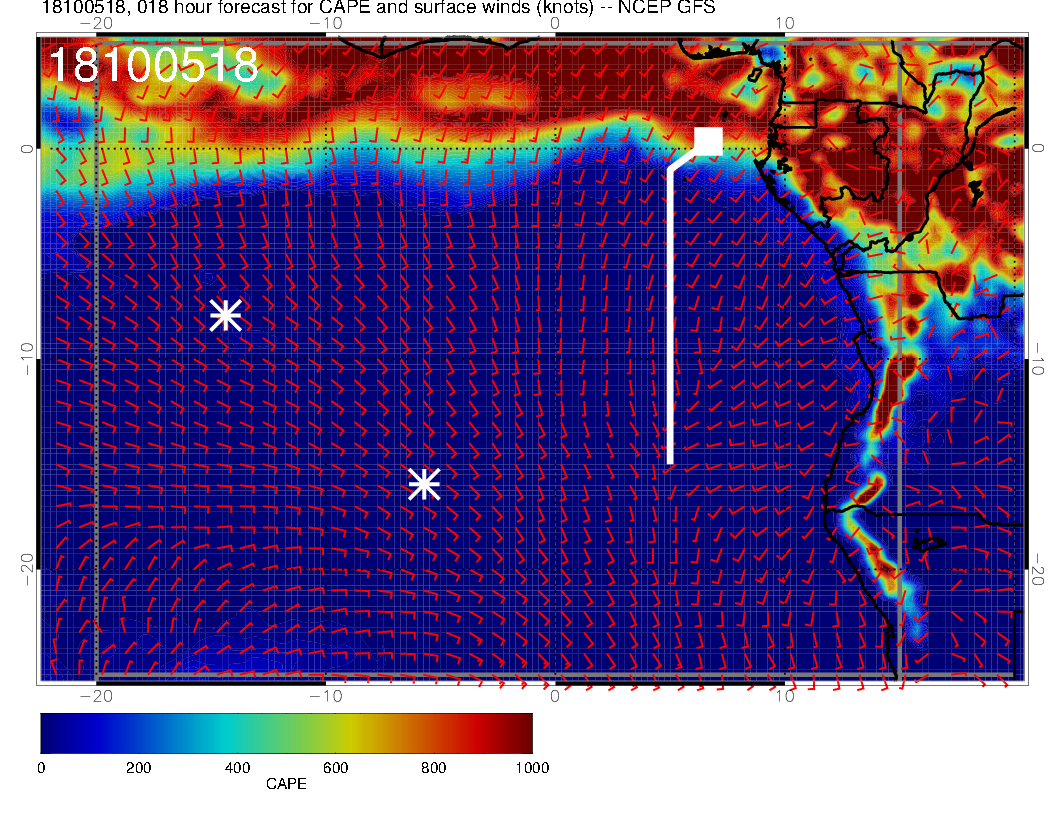Click the 10 longitude label on the bottom axis
Viewport: 1056px width, 816px height.
(x=785, y=696)
